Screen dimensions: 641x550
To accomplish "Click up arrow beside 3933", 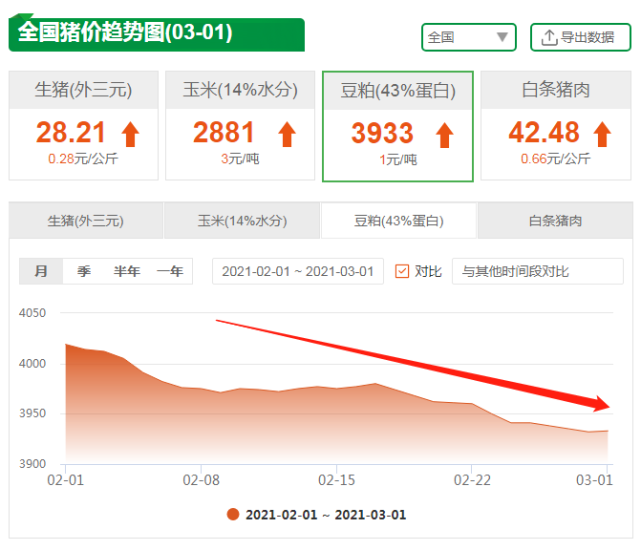I will click(444, 135).
